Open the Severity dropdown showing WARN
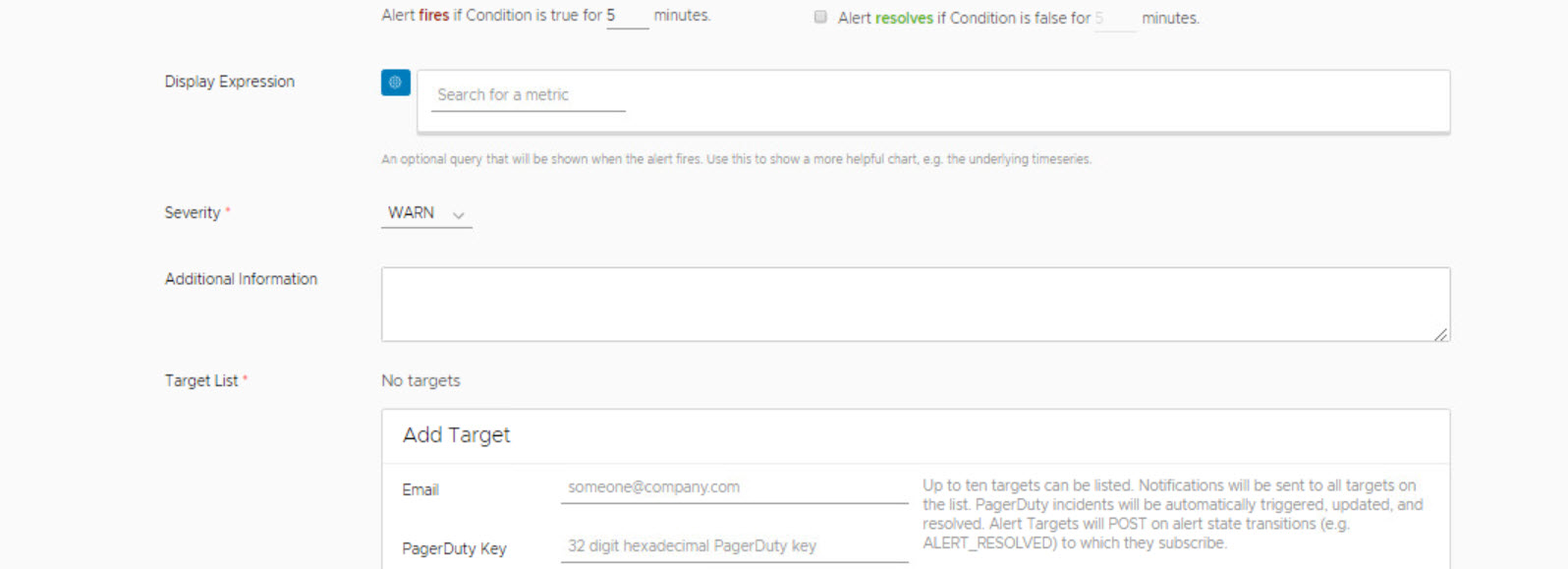Screen dimensions: 1568x569 click(424, 213)
